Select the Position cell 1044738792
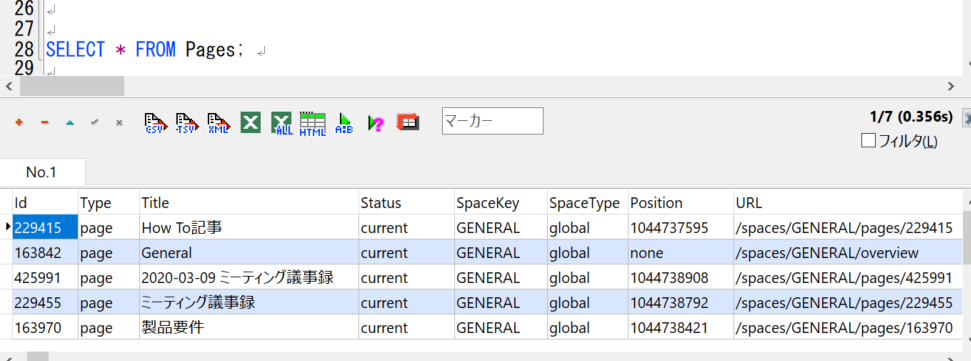This screenshot has height=361, width=971. pyautogui.click(x=681, y=302)
